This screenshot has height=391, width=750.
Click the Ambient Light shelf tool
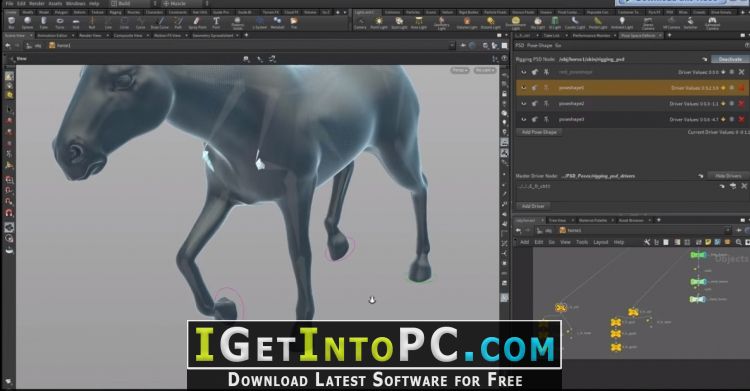(x=622, y=22)
